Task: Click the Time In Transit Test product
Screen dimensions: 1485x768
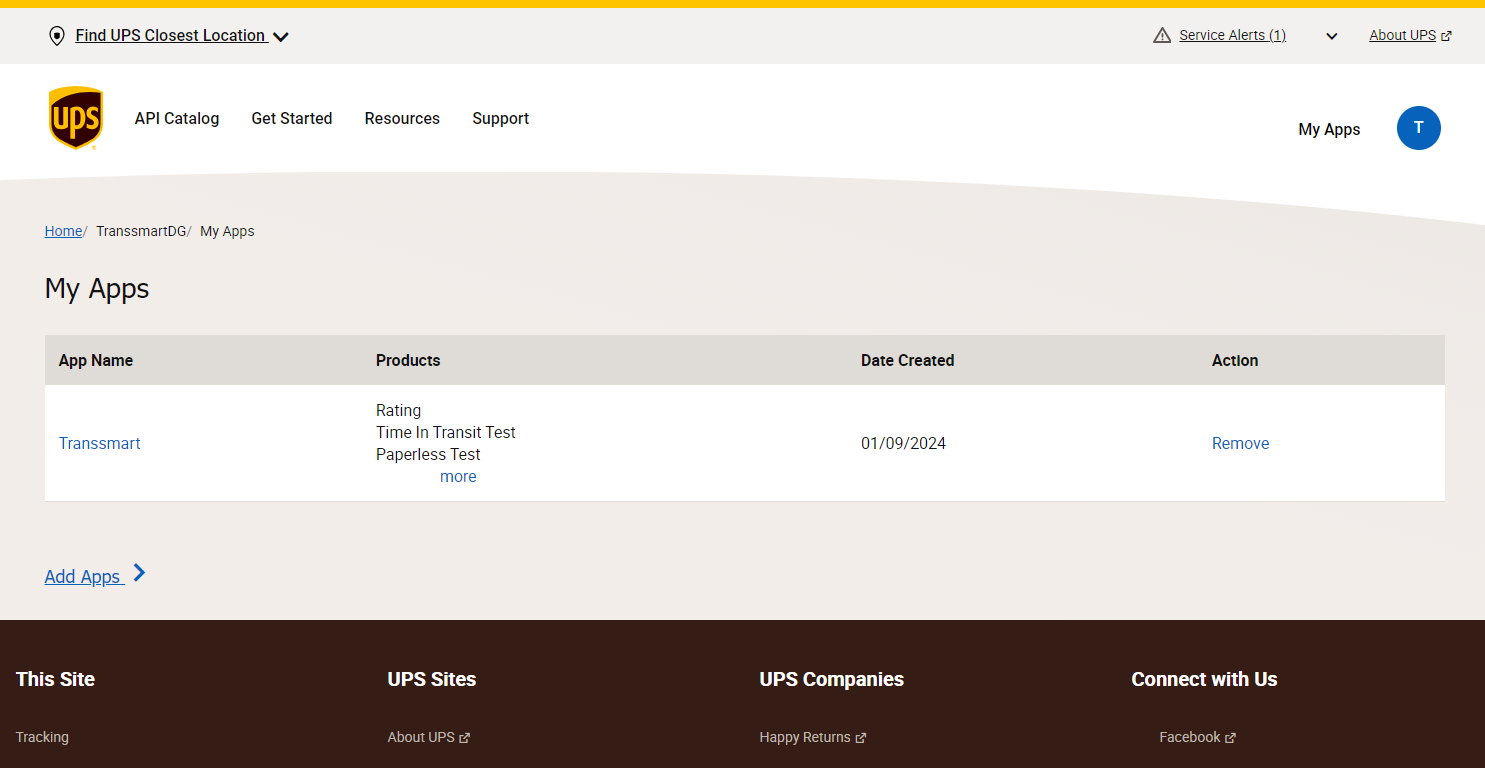Action: (x=446, y=432)
